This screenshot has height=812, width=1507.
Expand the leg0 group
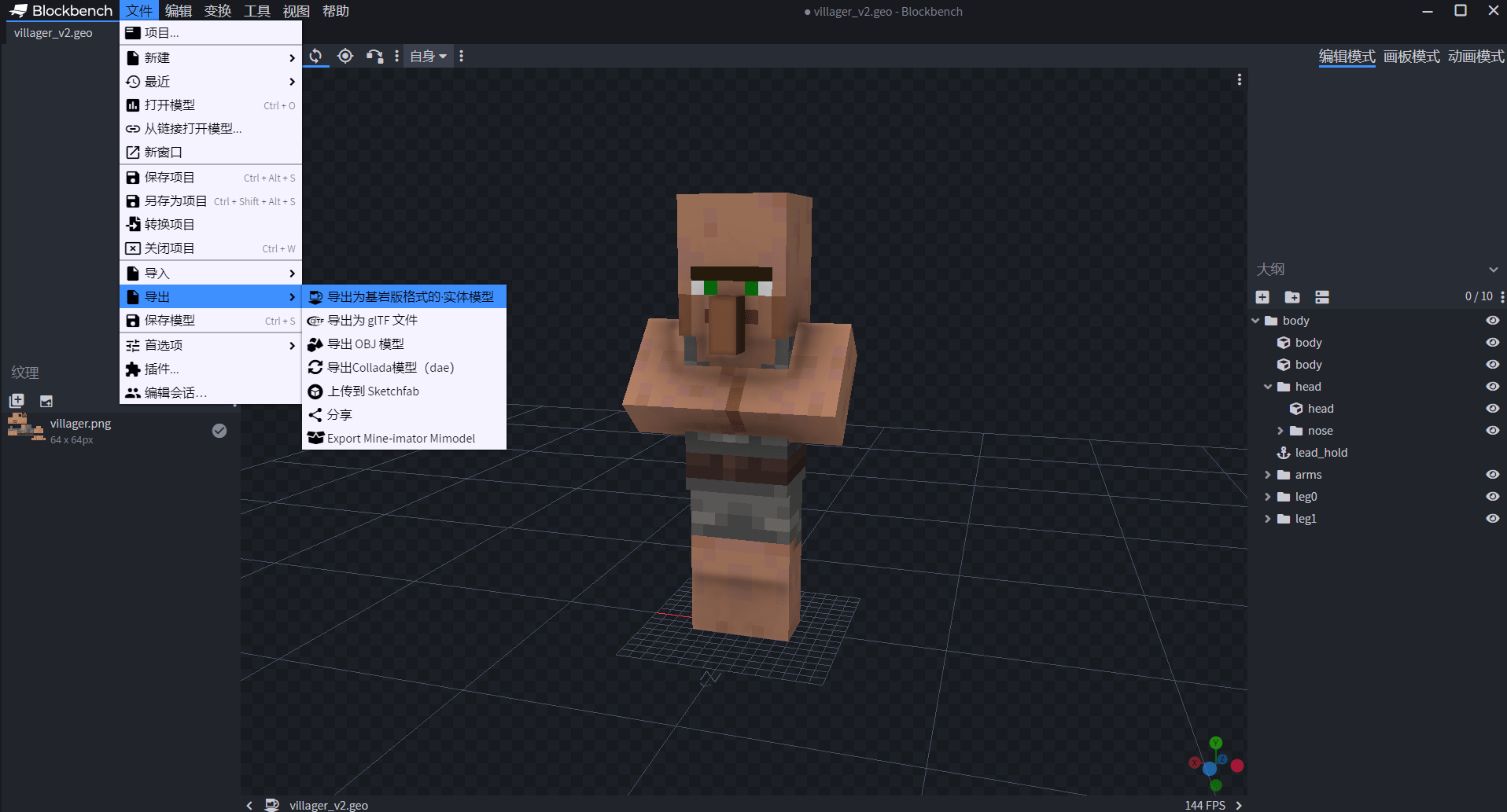point(1268,497)
